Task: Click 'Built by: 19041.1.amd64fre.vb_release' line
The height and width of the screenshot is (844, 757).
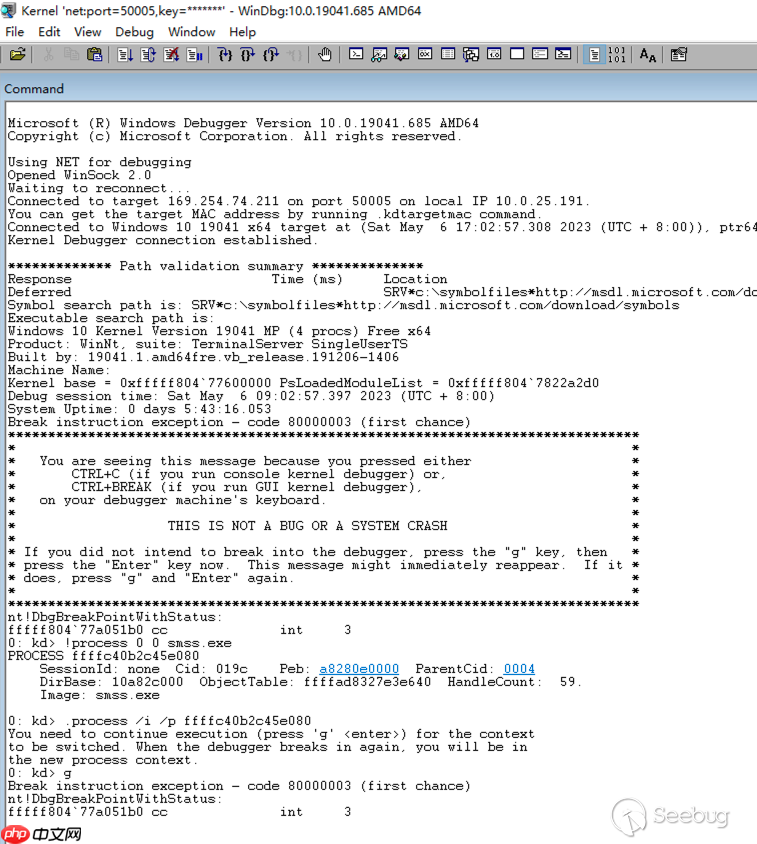Action: tap(203, 357)
